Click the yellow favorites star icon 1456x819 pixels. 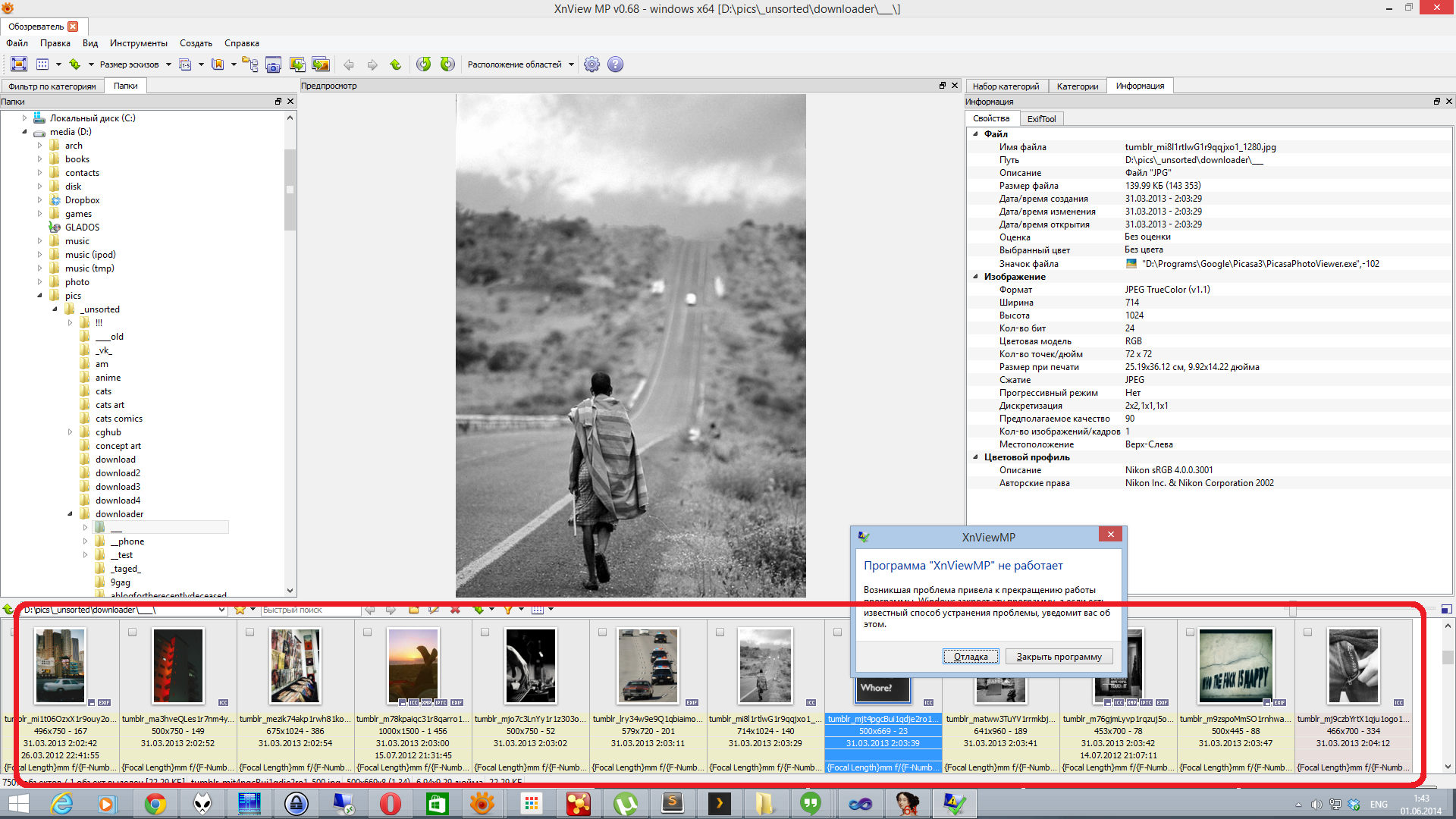pyautogui.click(x=240, y=610)
